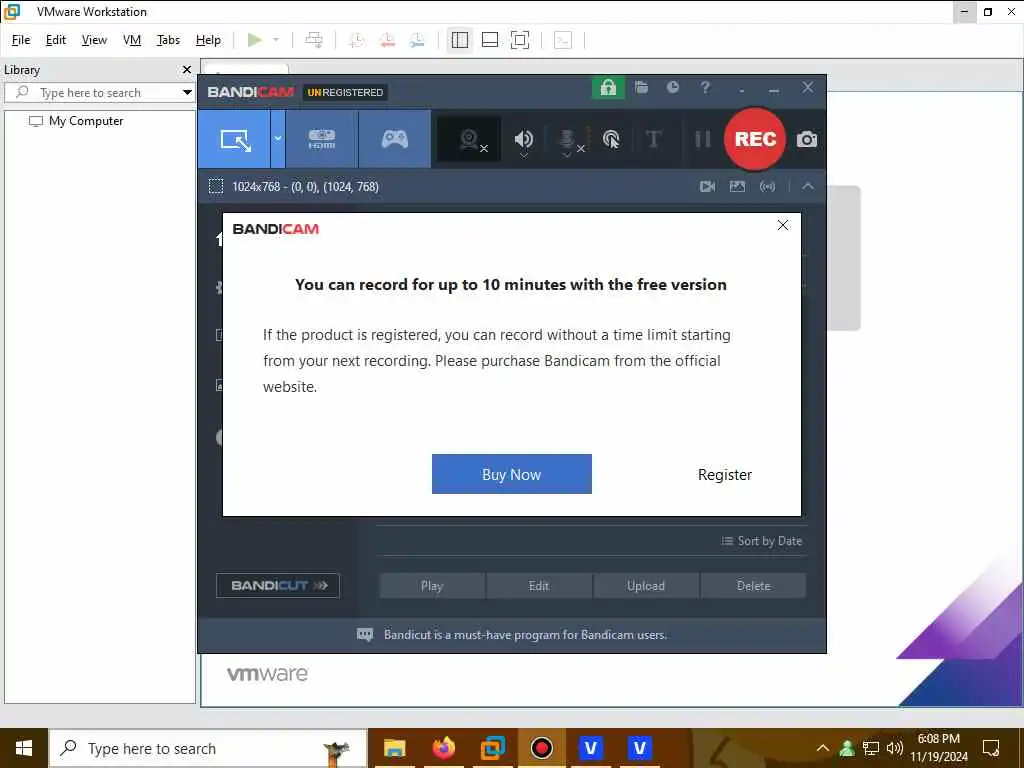
Task: Close the VMware Library panel
Action: (x=187, y=69)
